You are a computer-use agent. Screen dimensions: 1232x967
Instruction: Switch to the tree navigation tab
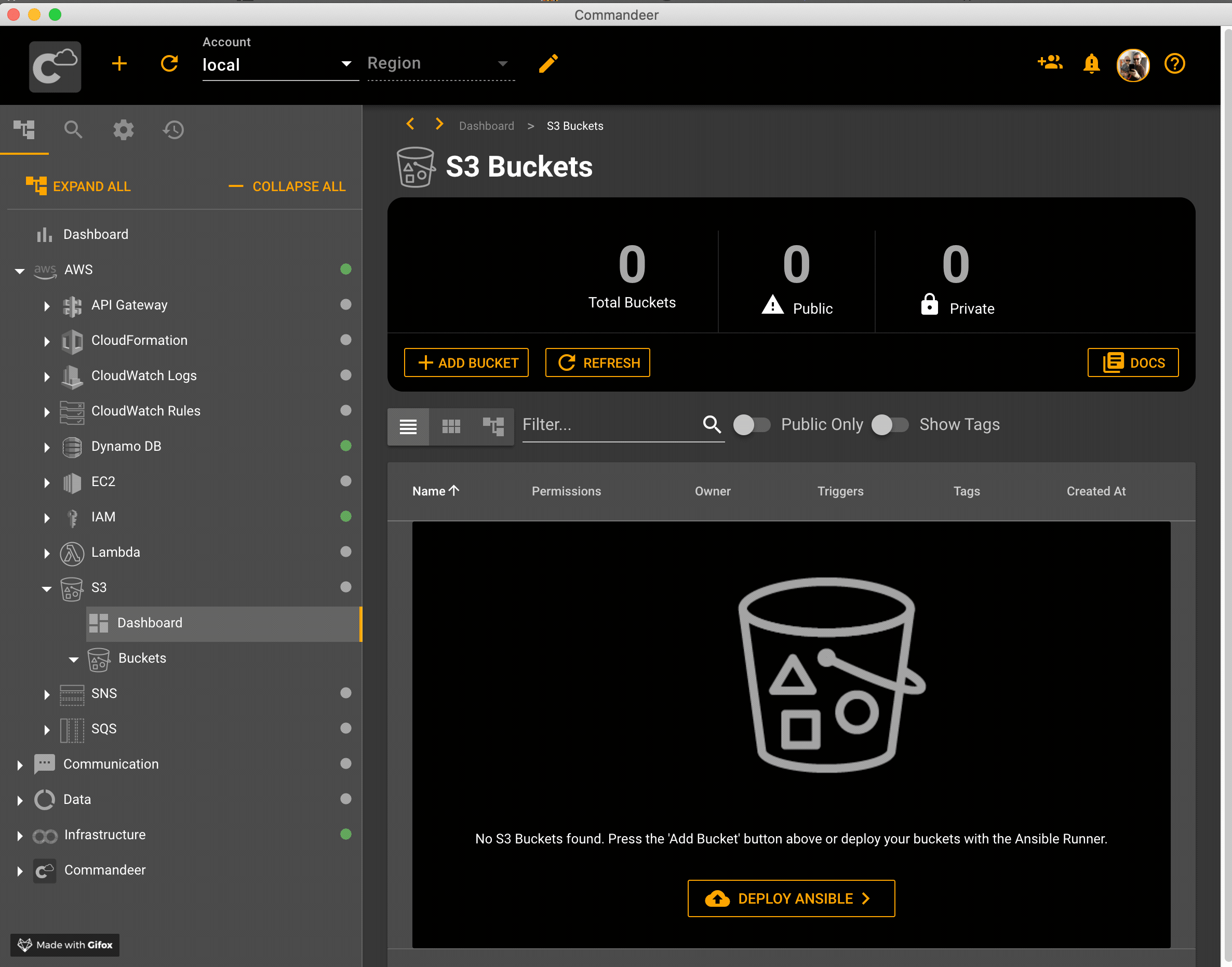tap(24, 130)
